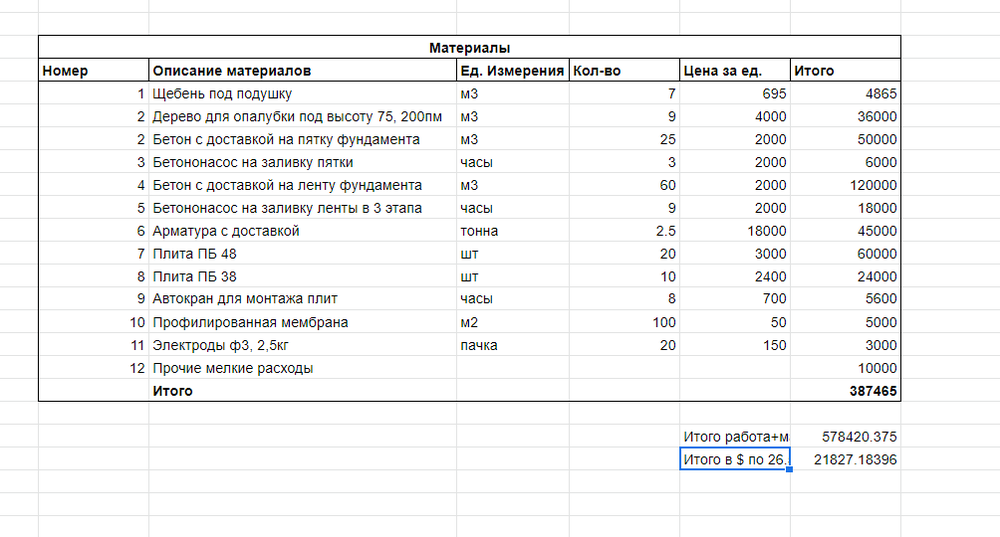This screenshot has width=1000, height=537.
Task: Select the 'Ед. Измерения' header cell
Action: (513, 70)
